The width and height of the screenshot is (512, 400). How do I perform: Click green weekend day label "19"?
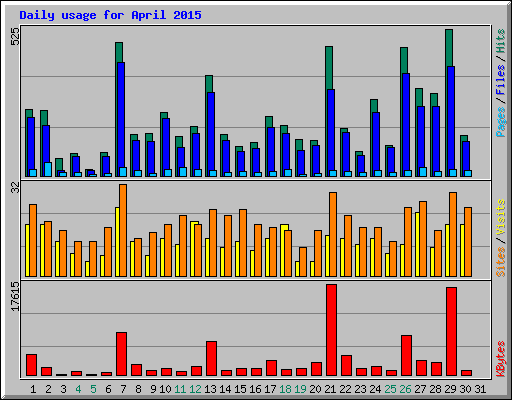[x=300, y=389]
